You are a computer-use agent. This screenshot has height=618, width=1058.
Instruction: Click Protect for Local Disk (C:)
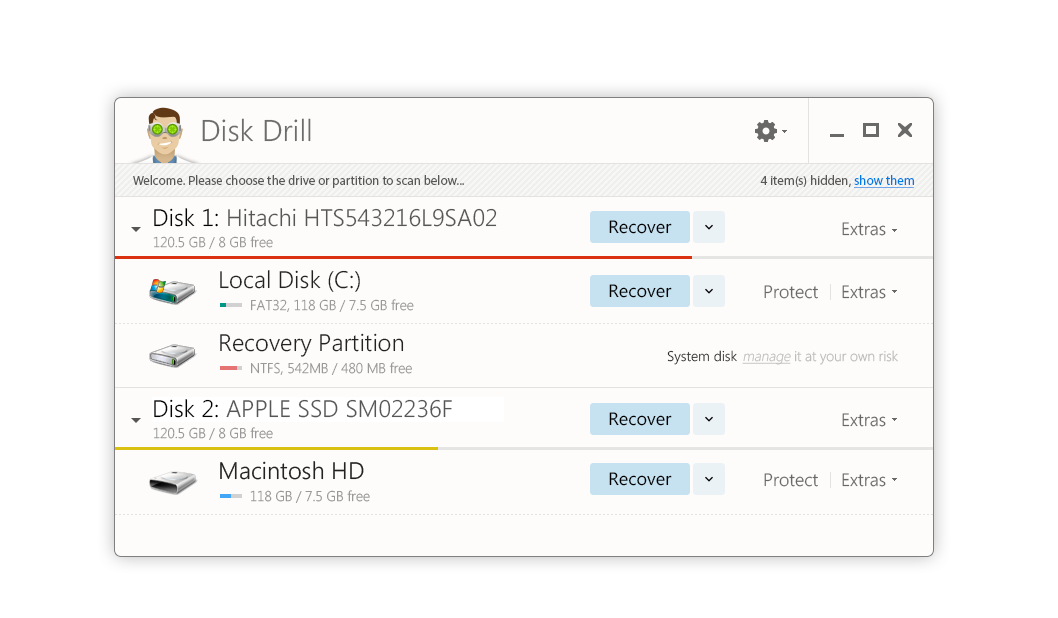tap(790, 292)
